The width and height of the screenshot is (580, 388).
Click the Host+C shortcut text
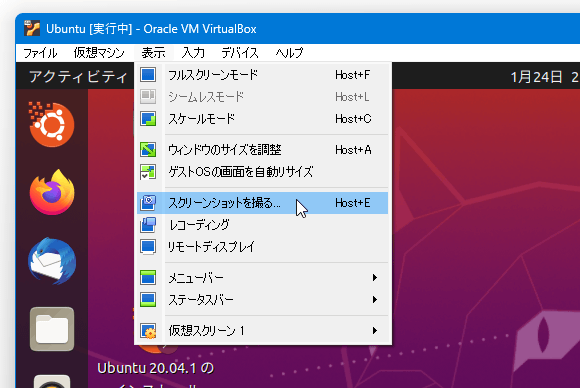[x=353, y=119]
